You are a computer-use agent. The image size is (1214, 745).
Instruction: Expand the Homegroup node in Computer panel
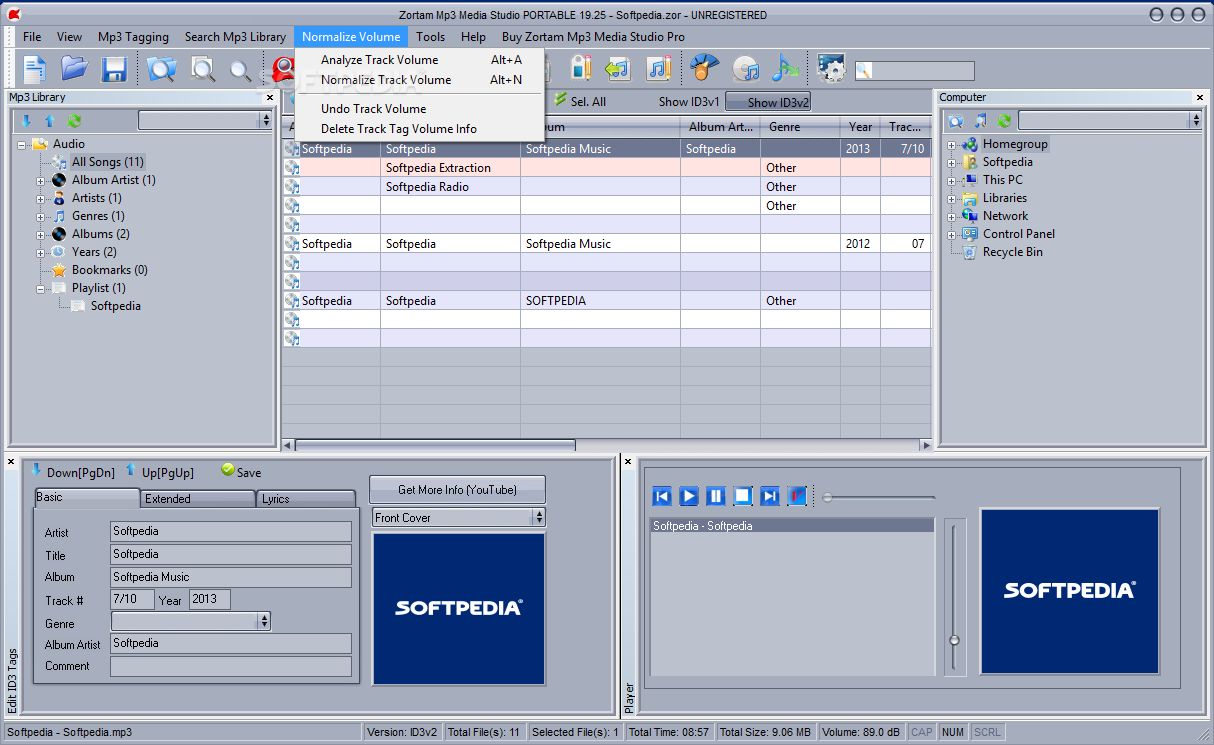click(952, 144)
